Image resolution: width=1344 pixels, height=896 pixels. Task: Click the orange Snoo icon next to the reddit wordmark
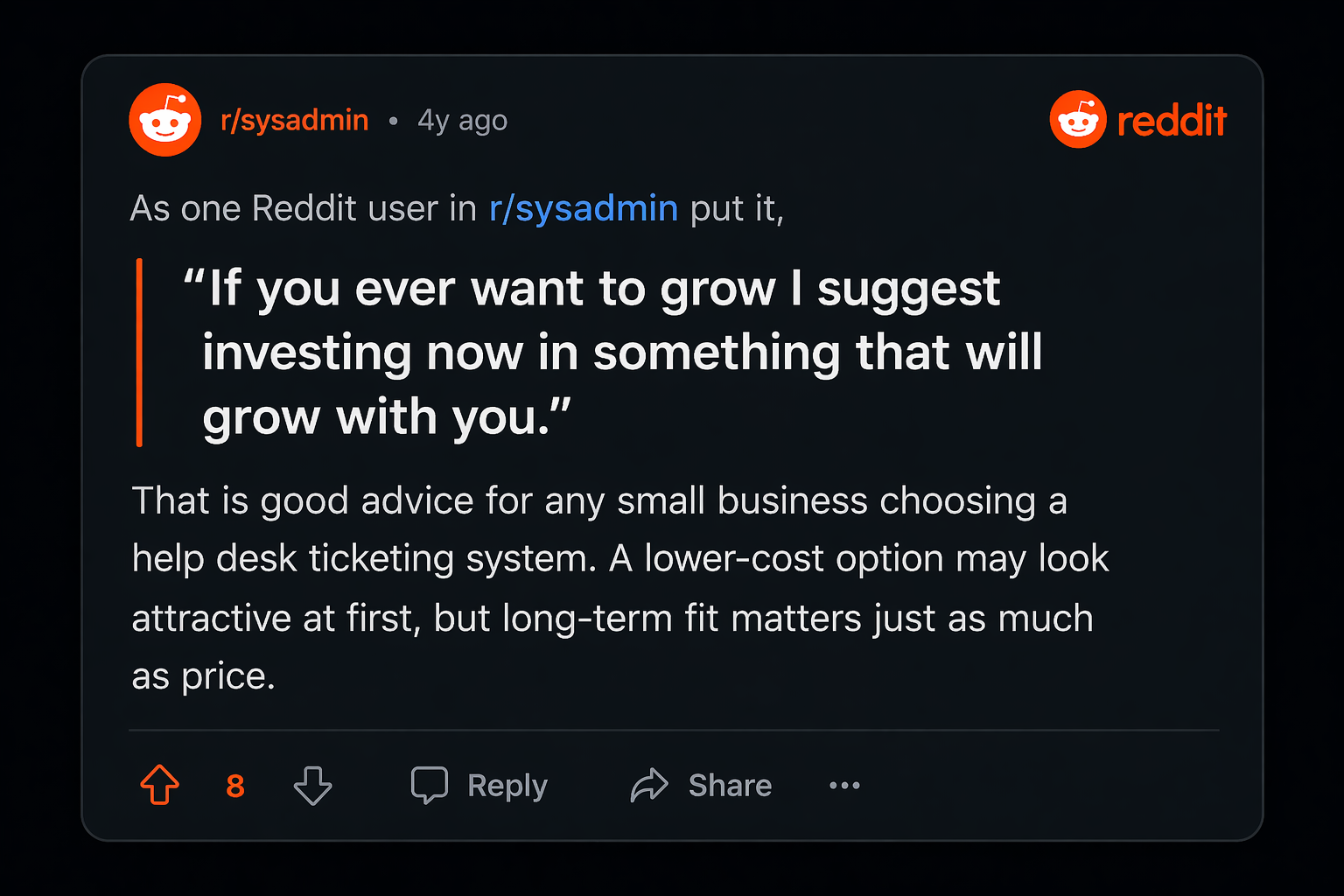point(1077,119)
